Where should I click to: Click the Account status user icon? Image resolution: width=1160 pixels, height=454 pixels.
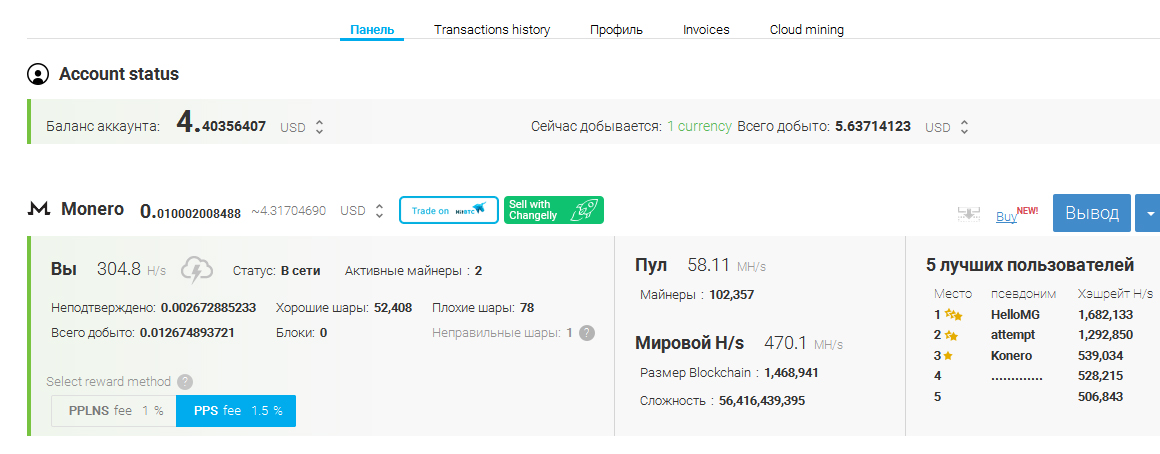(x=38, y=74)
